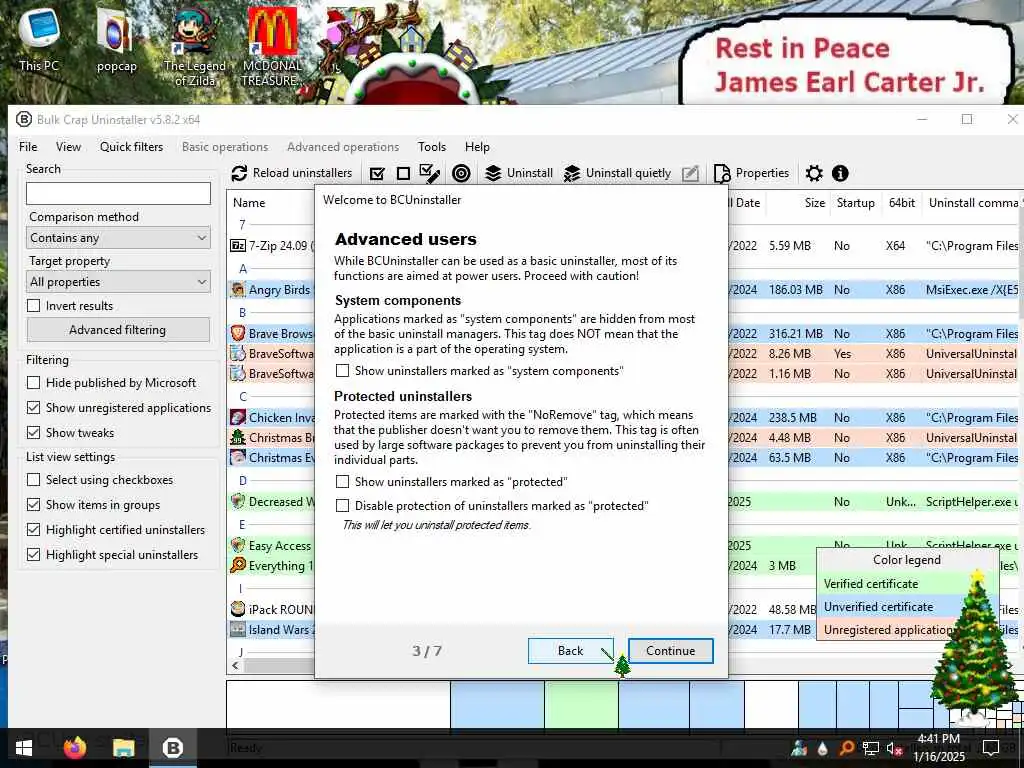Click the Windows Start button
Viewport: 1024px width, 768px height.
[24, 748]
